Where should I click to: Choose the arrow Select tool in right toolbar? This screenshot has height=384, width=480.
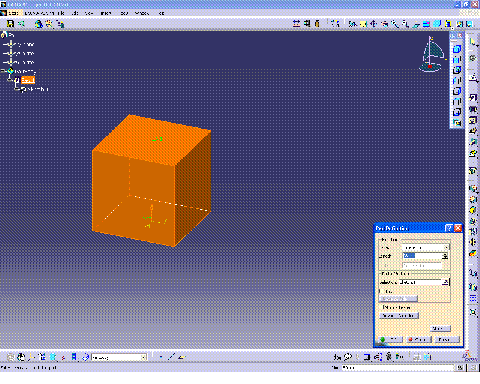pyautogui.click(x=473, y=42)
